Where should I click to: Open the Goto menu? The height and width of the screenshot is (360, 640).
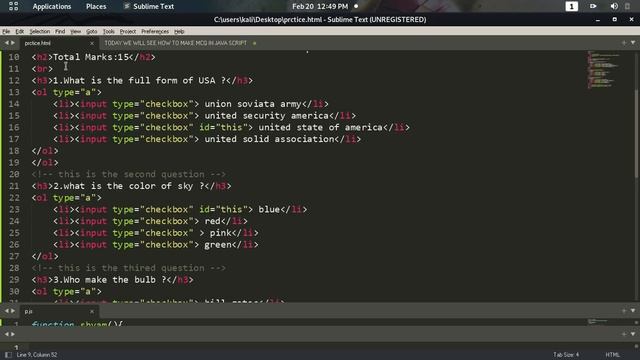tap(92, 31)
